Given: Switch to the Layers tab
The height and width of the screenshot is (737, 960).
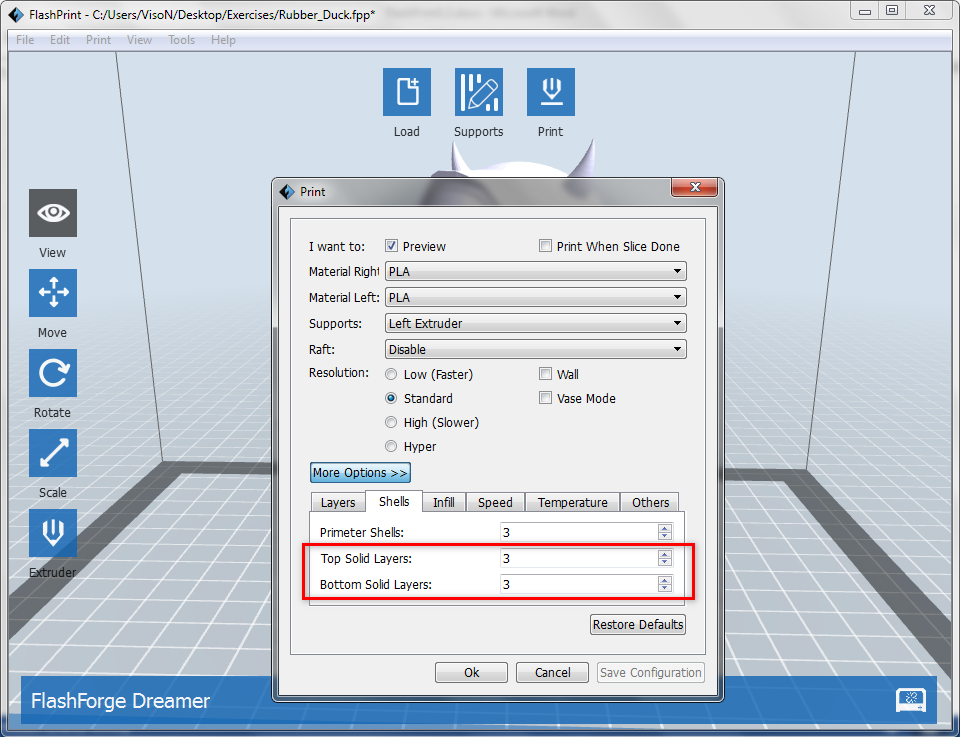Looking at the screenshot, I should [338, 503].
